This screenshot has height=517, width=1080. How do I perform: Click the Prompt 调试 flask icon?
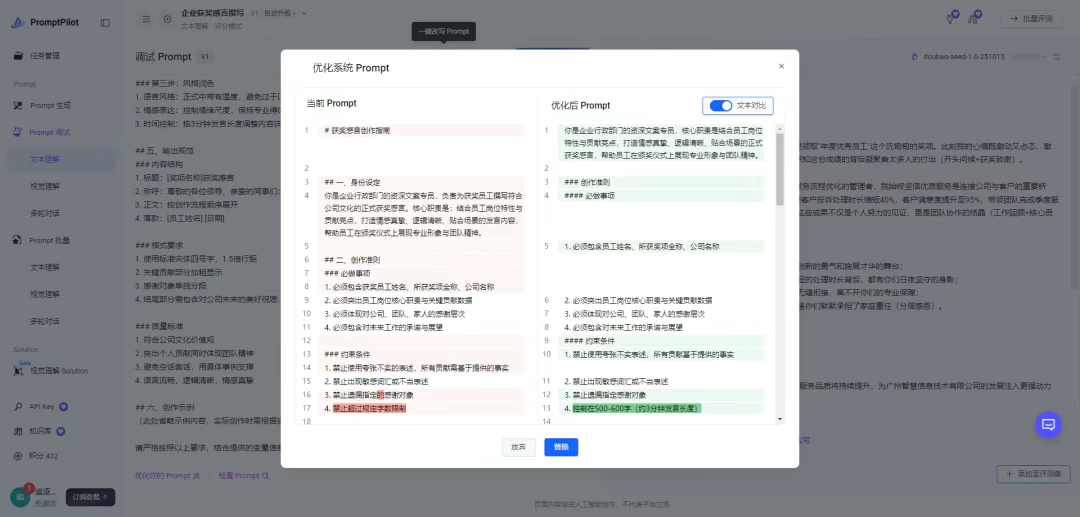click(x=19, y=132)
